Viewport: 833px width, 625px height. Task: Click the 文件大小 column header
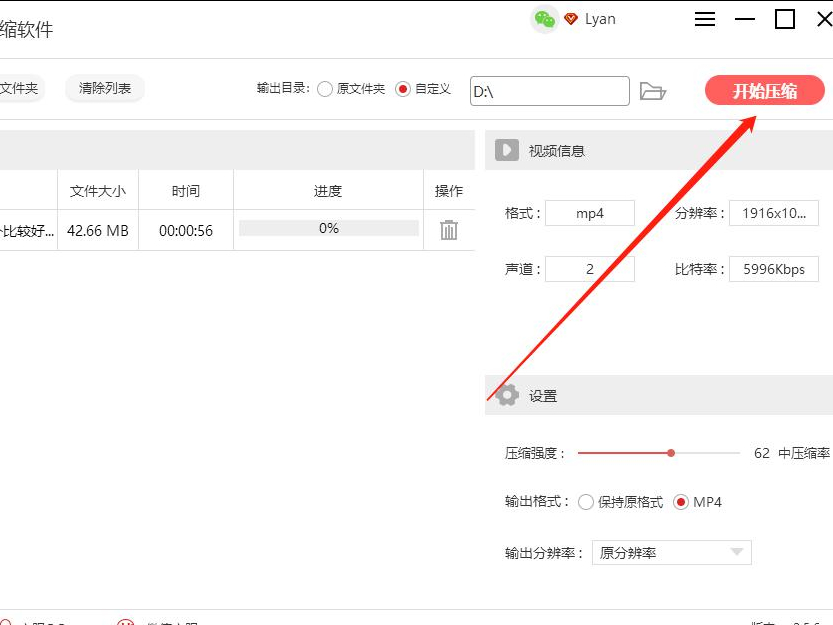[x=98, y=190]
